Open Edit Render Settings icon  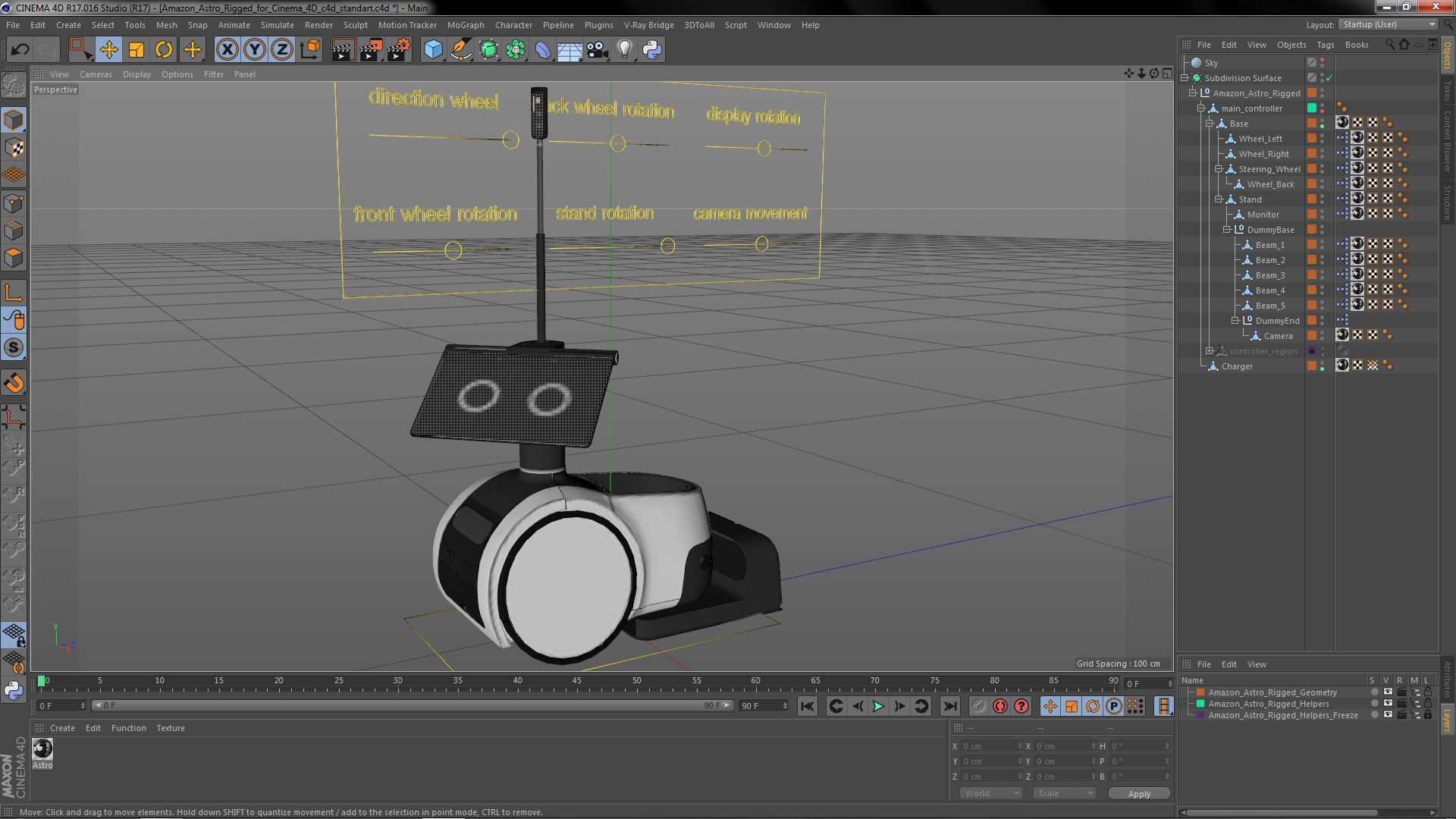pos(399,50)
